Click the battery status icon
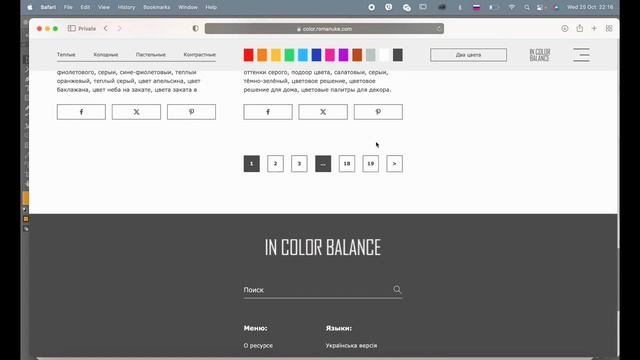 click(x=494, y=7)
